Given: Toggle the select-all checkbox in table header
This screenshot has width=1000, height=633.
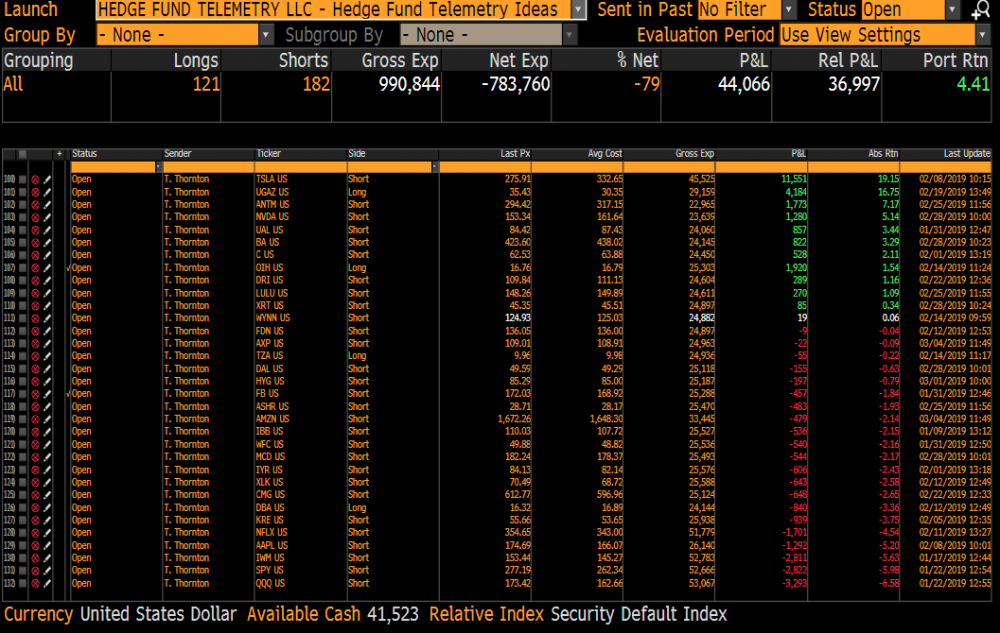Looking at the screenshot, I should [x=22, y=154].
